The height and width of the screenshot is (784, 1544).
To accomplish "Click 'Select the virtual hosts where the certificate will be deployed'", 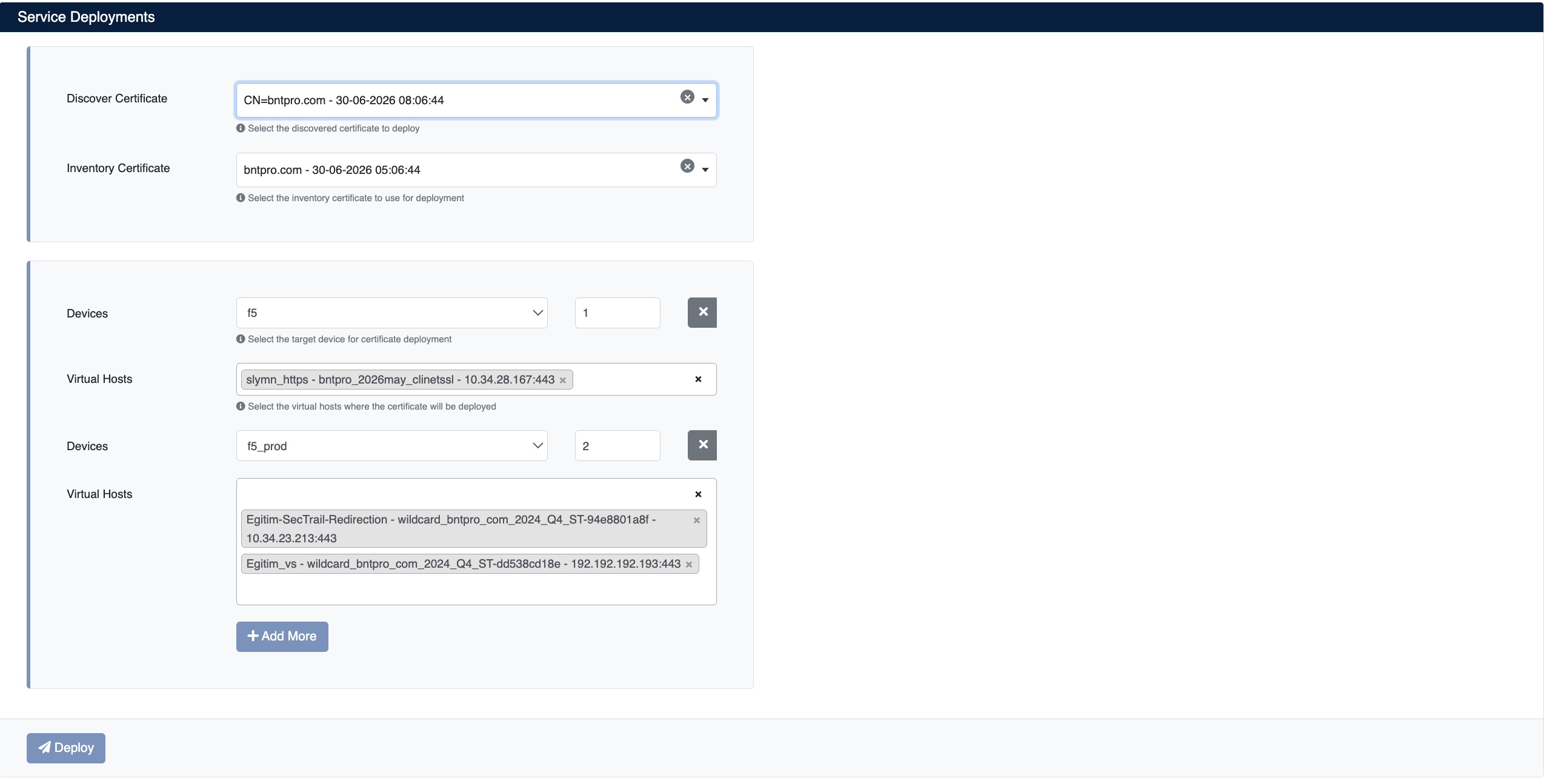I will (x=372, y=407).
